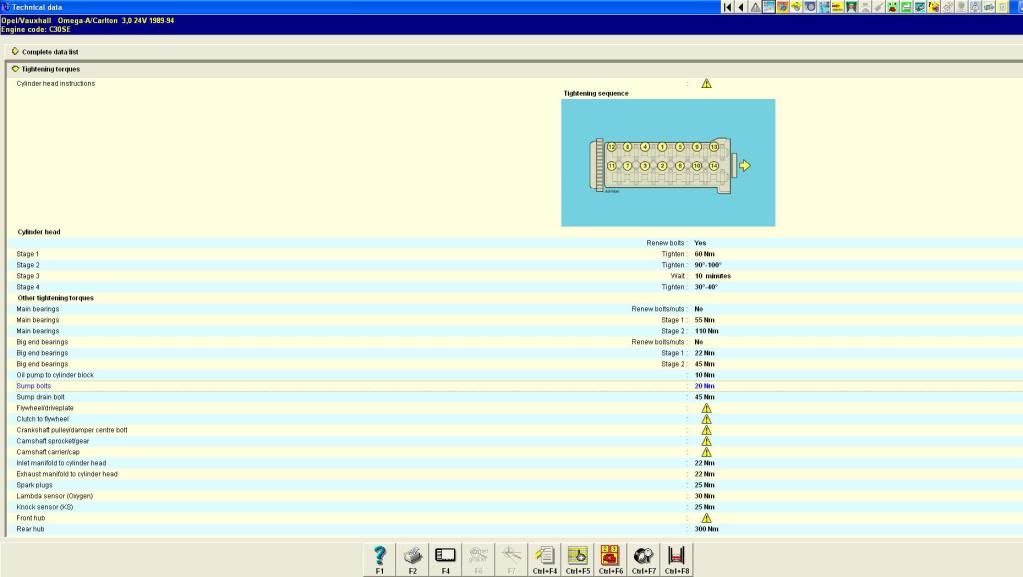Click the F1 help question mark button
The height and width of the screenshot is (577, 1023).
coord(380,558)
